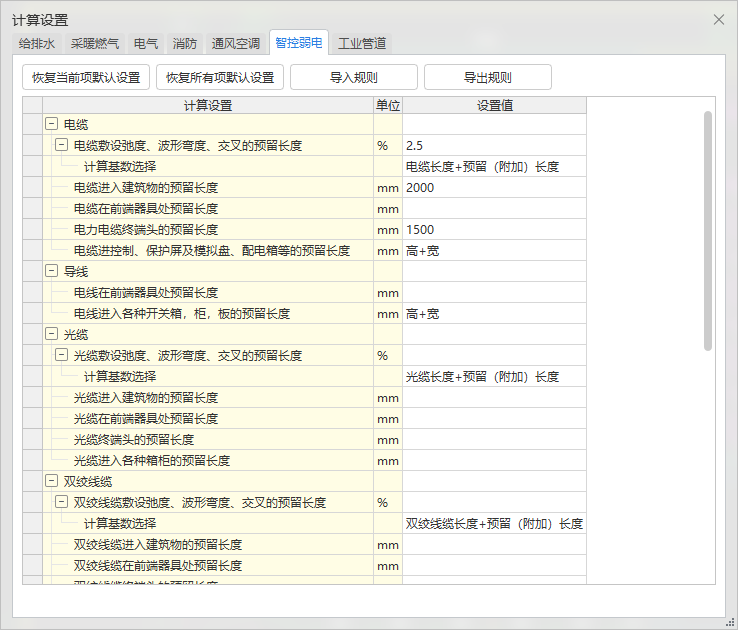Viewport: 738px width, 630px height.
Task: Close the 计算设置 dialog
Action: (718, 20)
